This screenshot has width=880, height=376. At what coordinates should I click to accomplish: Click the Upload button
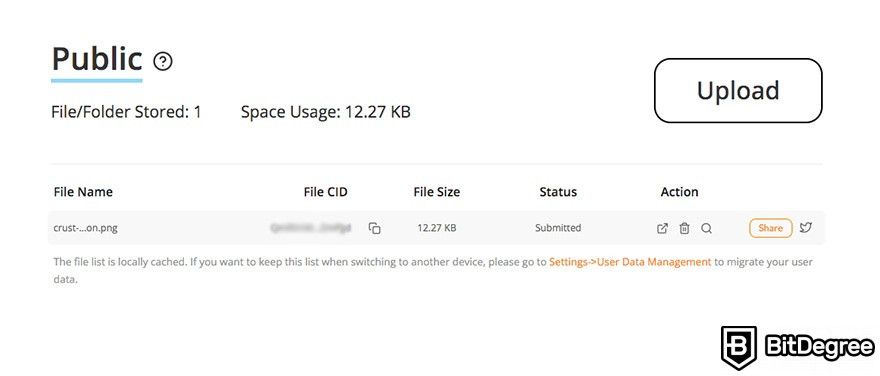[x=738, y=90]
